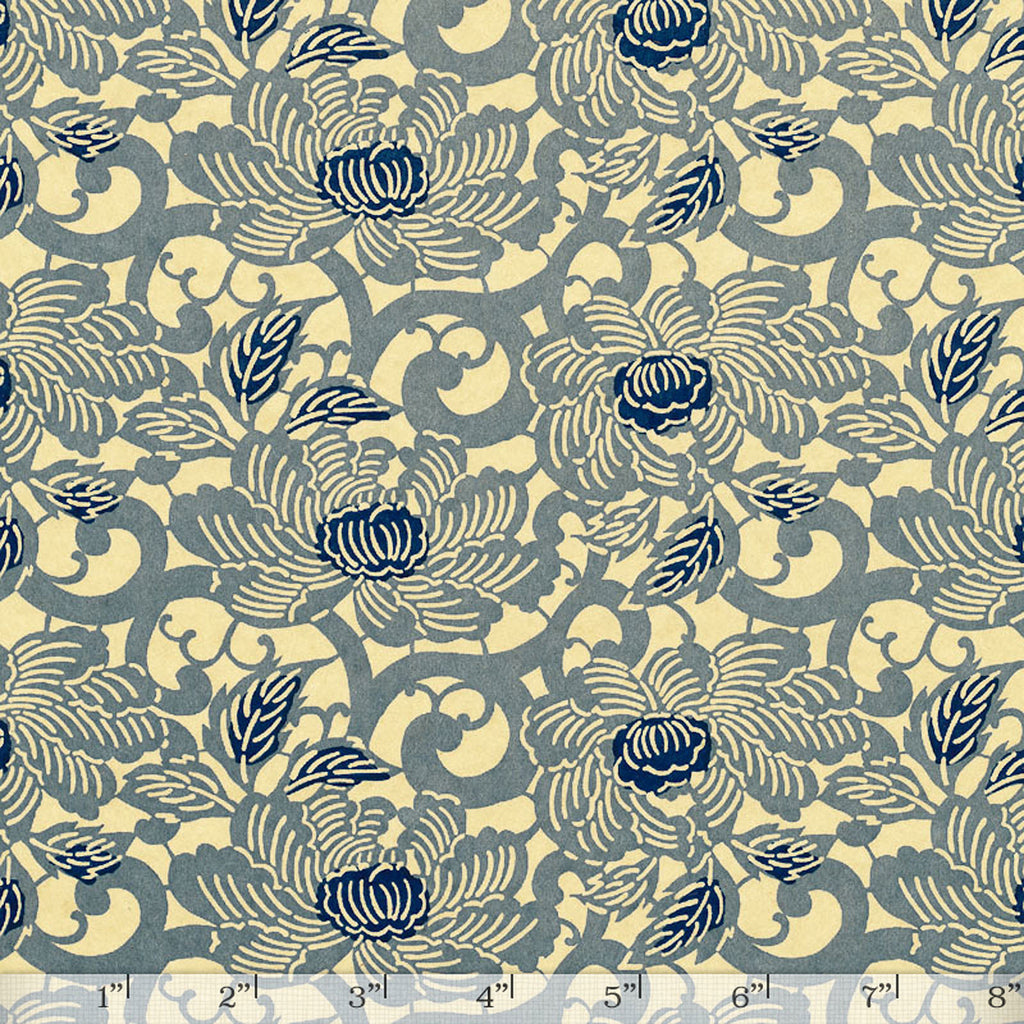This screenshot has width=1024, height=1024.
Task: Click navy flower center just above 3" mark
Action: (x=372, y=902)
